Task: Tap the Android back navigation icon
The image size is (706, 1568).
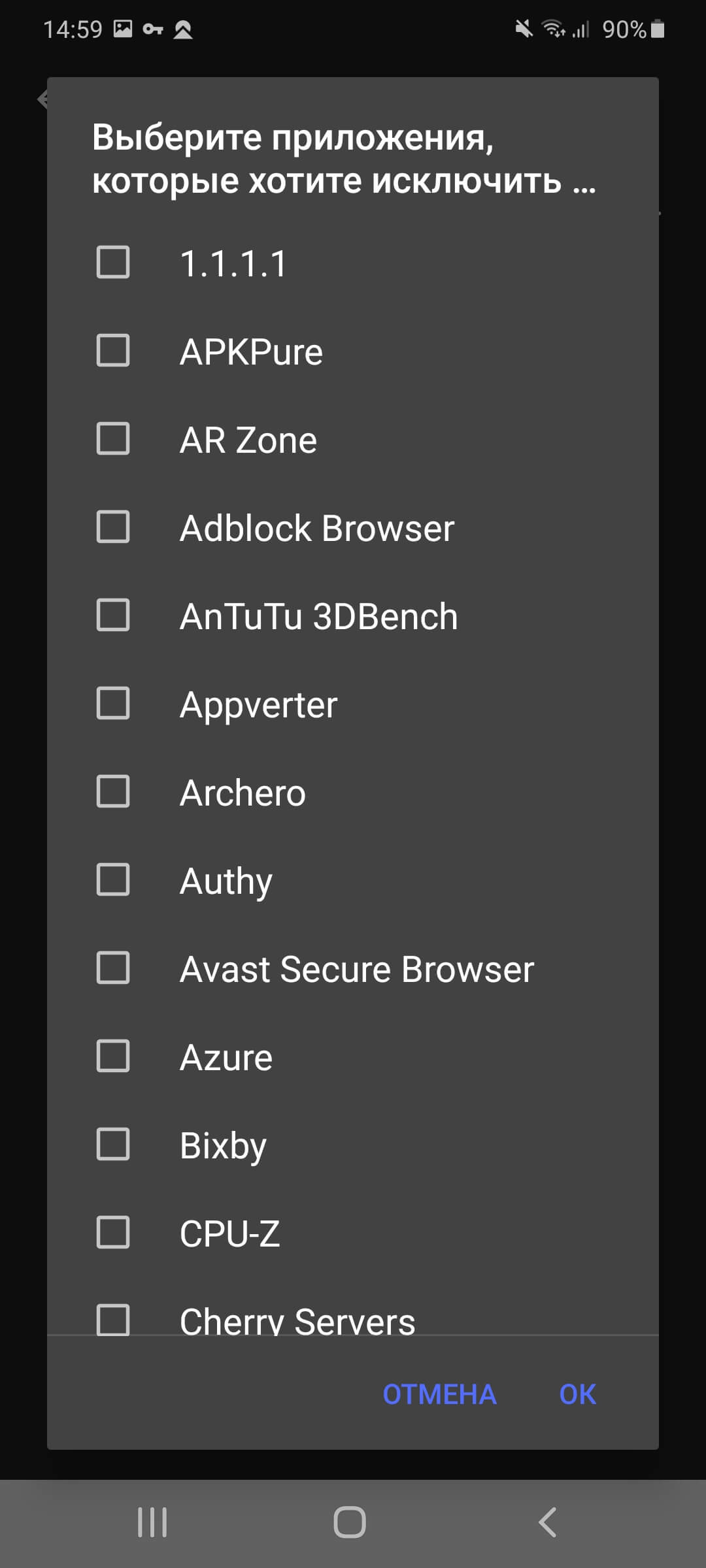Action: pos(548,1522)
